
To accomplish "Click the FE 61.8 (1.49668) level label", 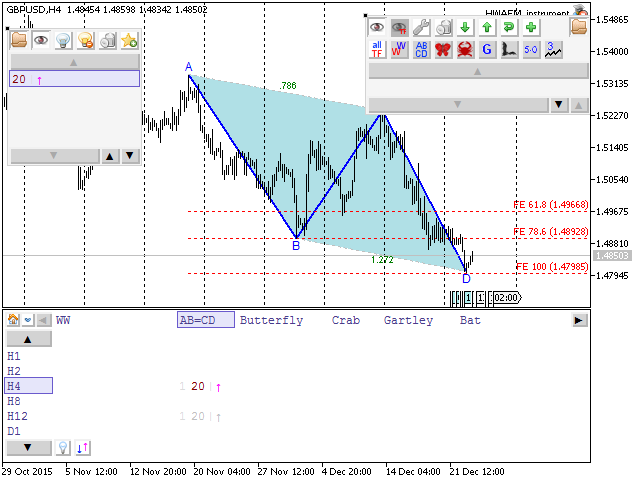I will (550, 204).
